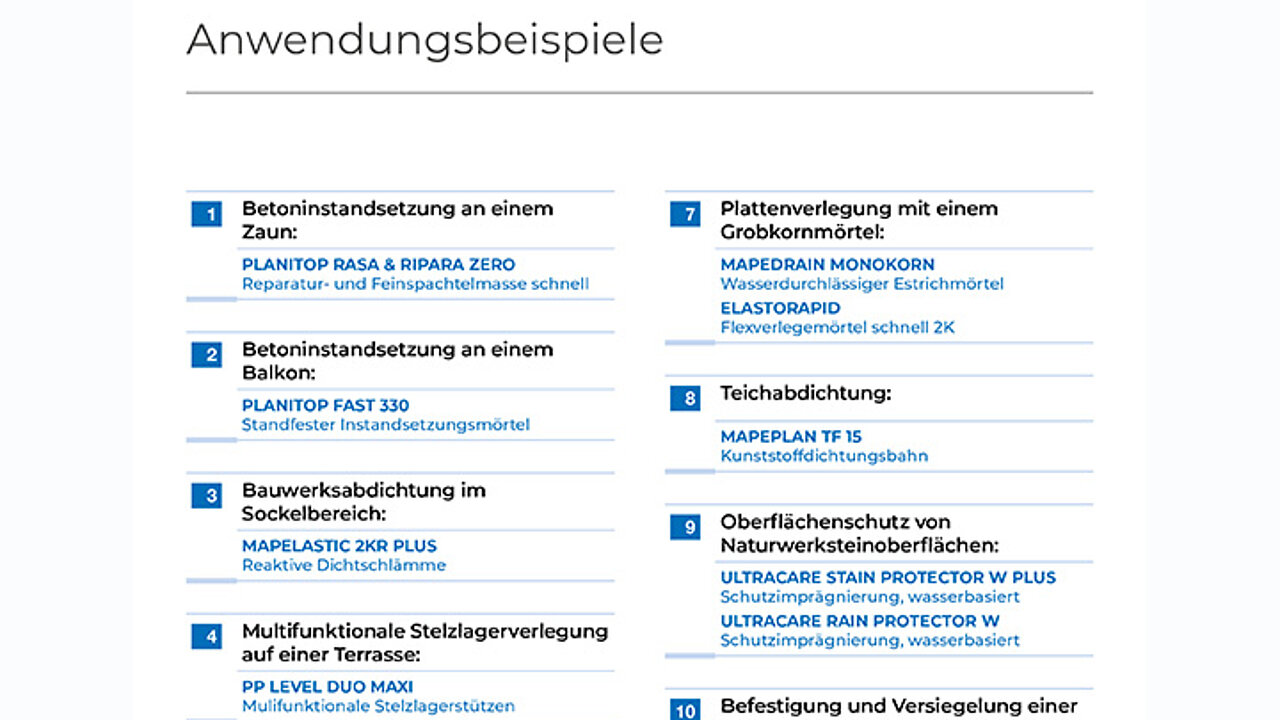Click the blue number 9 badge
Screen dimensions: 1280x720
(x=685, y=527)
